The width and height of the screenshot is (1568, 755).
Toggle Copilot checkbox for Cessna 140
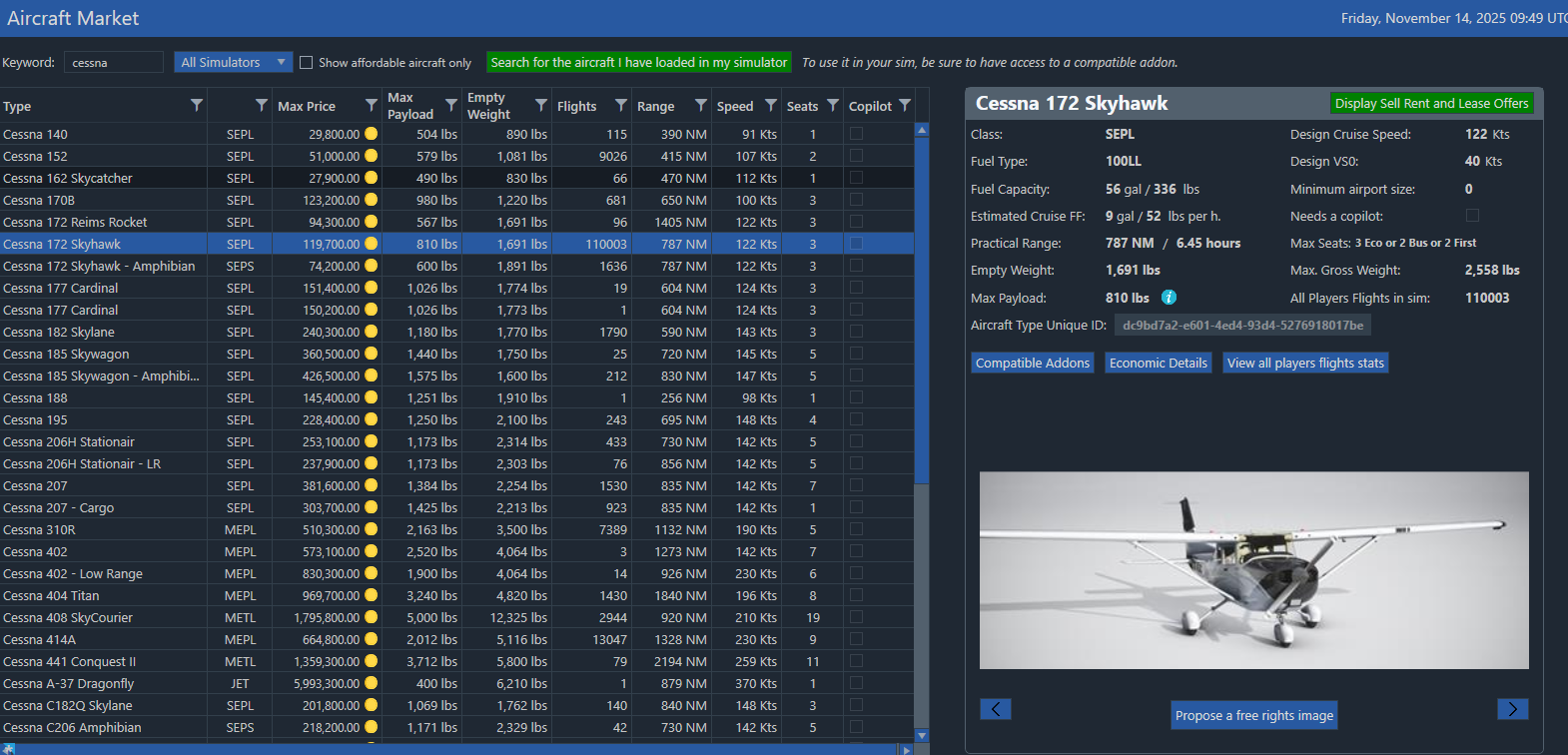856,134
